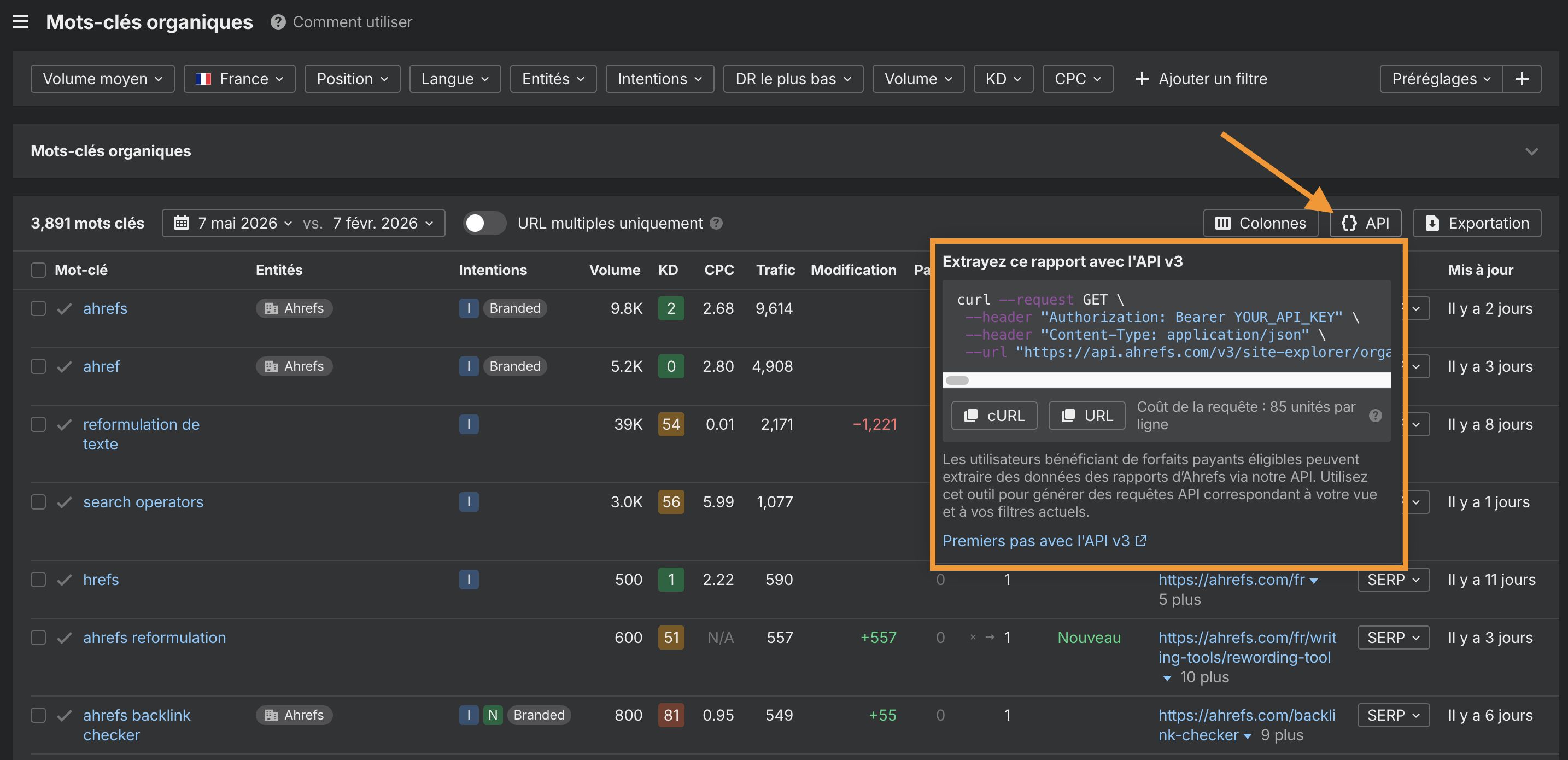Image resolution: width=1568 pixels, height=760 pixels.
Task: Click checkmark icon next to ahrefs keyword
Action: click(x=65, y=309)
